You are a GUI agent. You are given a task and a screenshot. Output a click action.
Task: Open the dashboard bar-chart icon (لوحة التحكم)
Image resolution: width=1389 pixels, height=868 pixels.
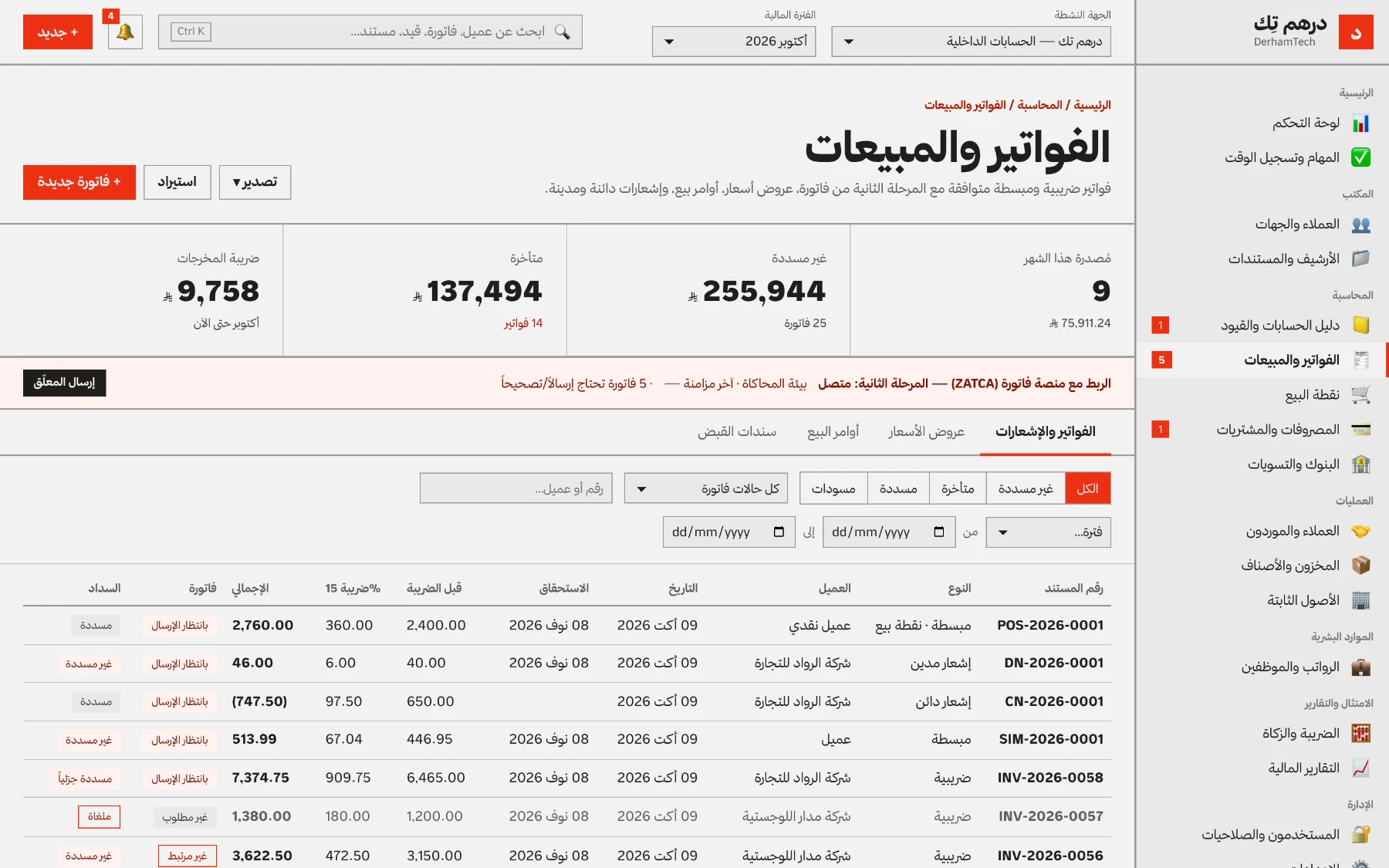pyautogui.click(x=1360, y=123)
